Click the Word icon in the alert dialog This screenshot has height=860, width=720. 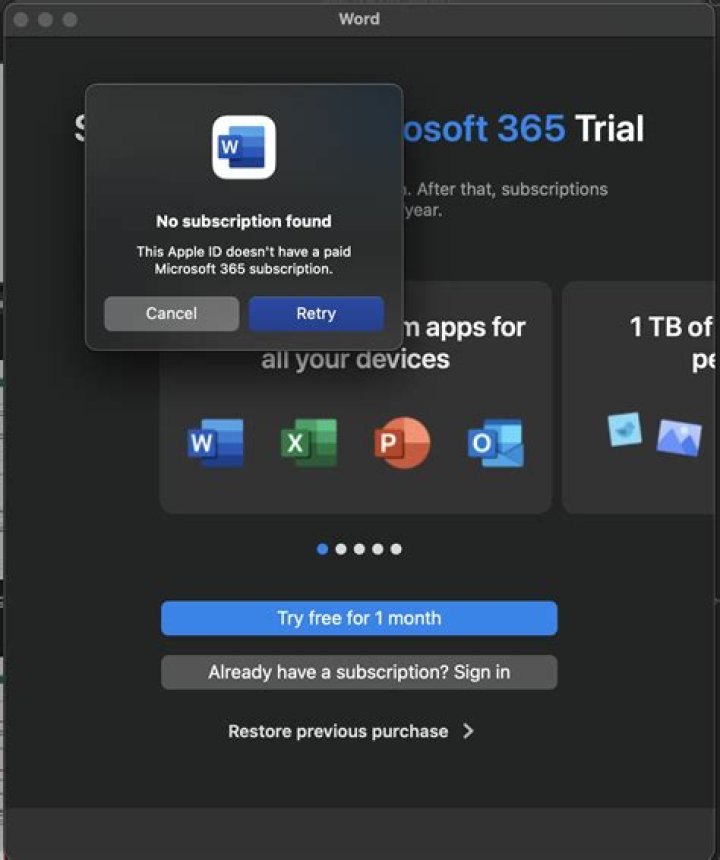244,148
